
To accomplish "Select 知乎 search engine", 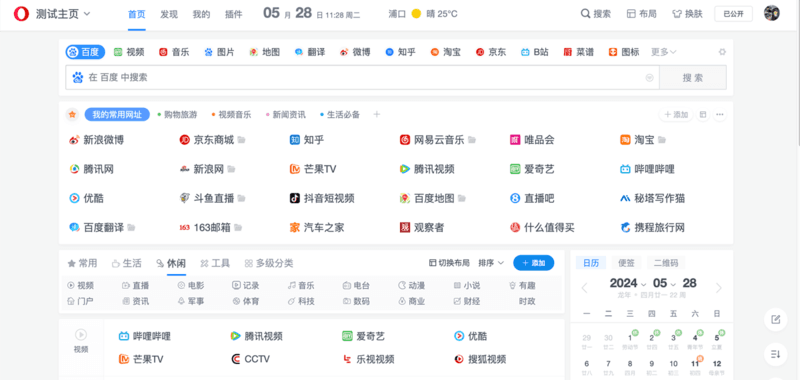I will (x=401, y=52).
